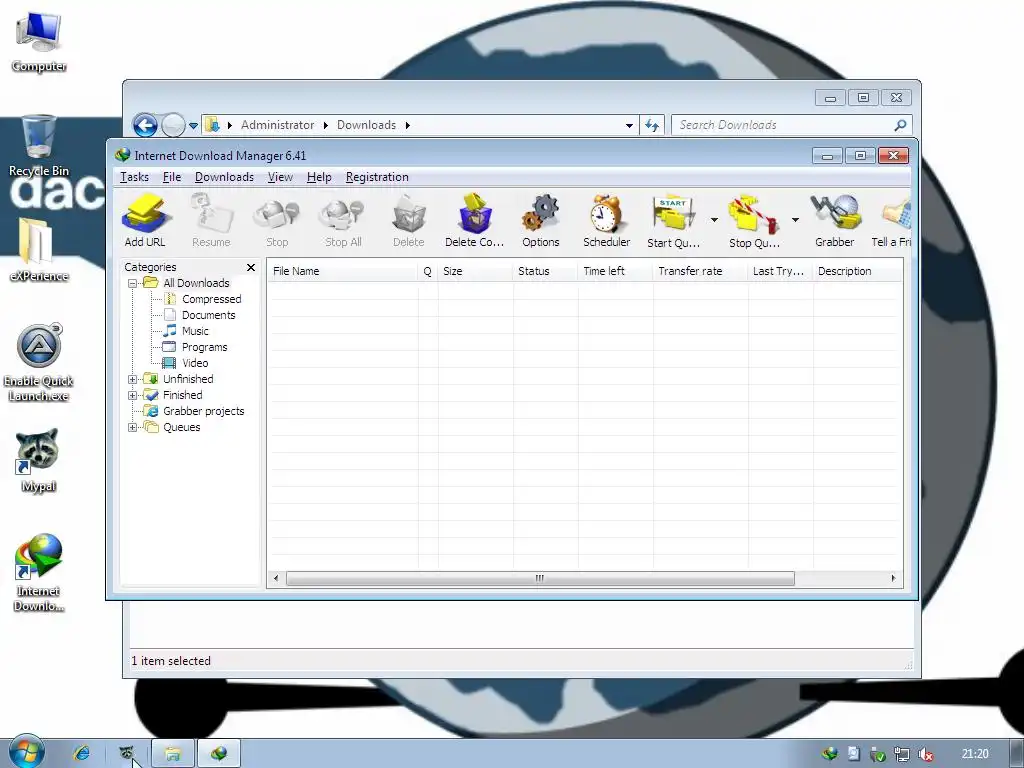Click the Q column header

428,271
